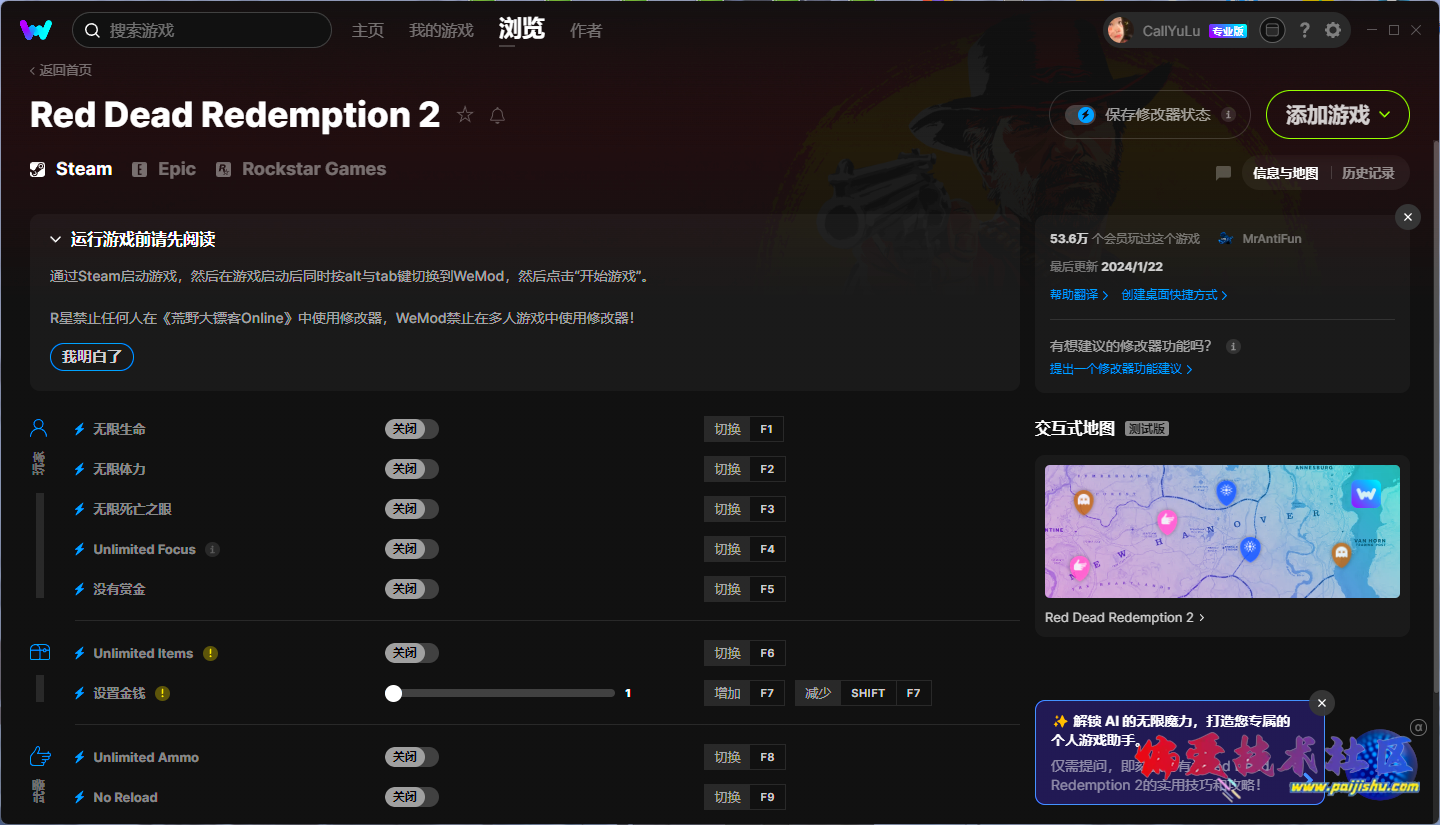This screenshot has height=825, width=1440.
Task: Click the CallYuLu user avatar
Action: point(1120,30)
